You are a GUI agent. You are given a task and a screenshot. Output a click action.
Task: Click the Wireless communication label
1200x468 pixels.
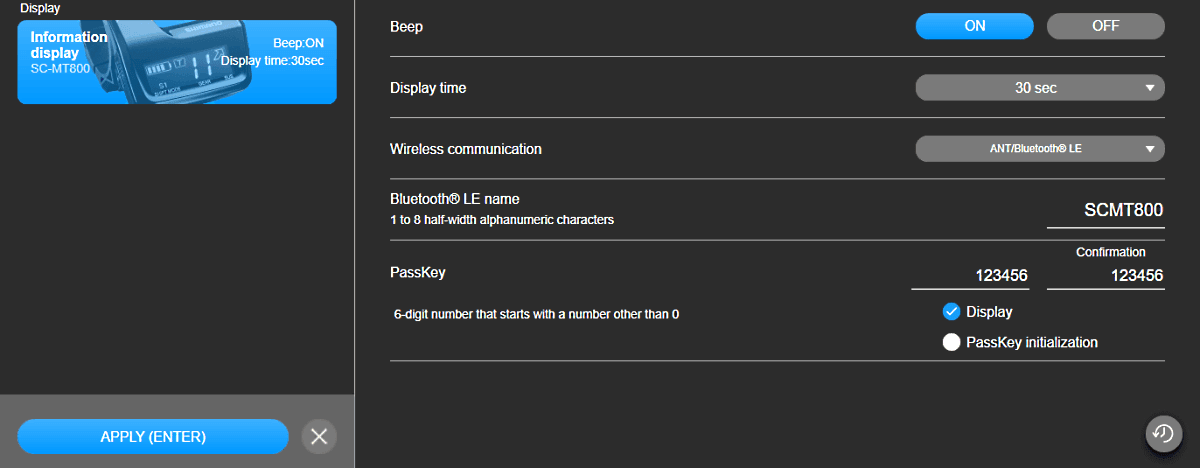[465, 149]
